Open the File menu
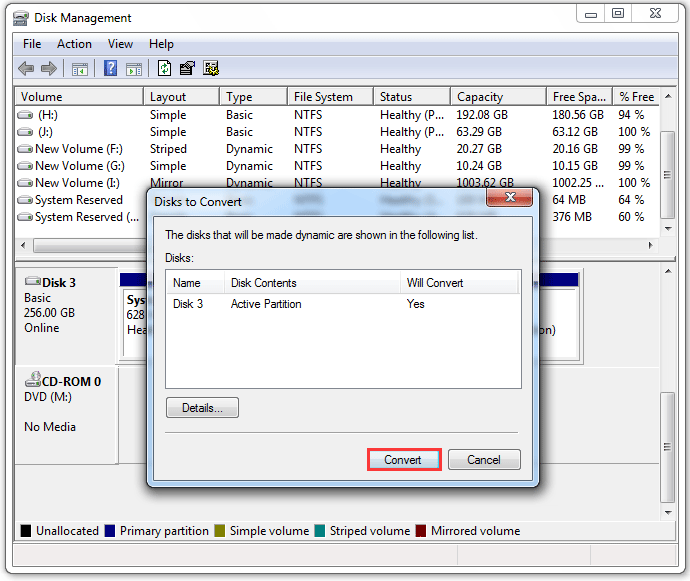690x581 pixels. pos(32,44)
